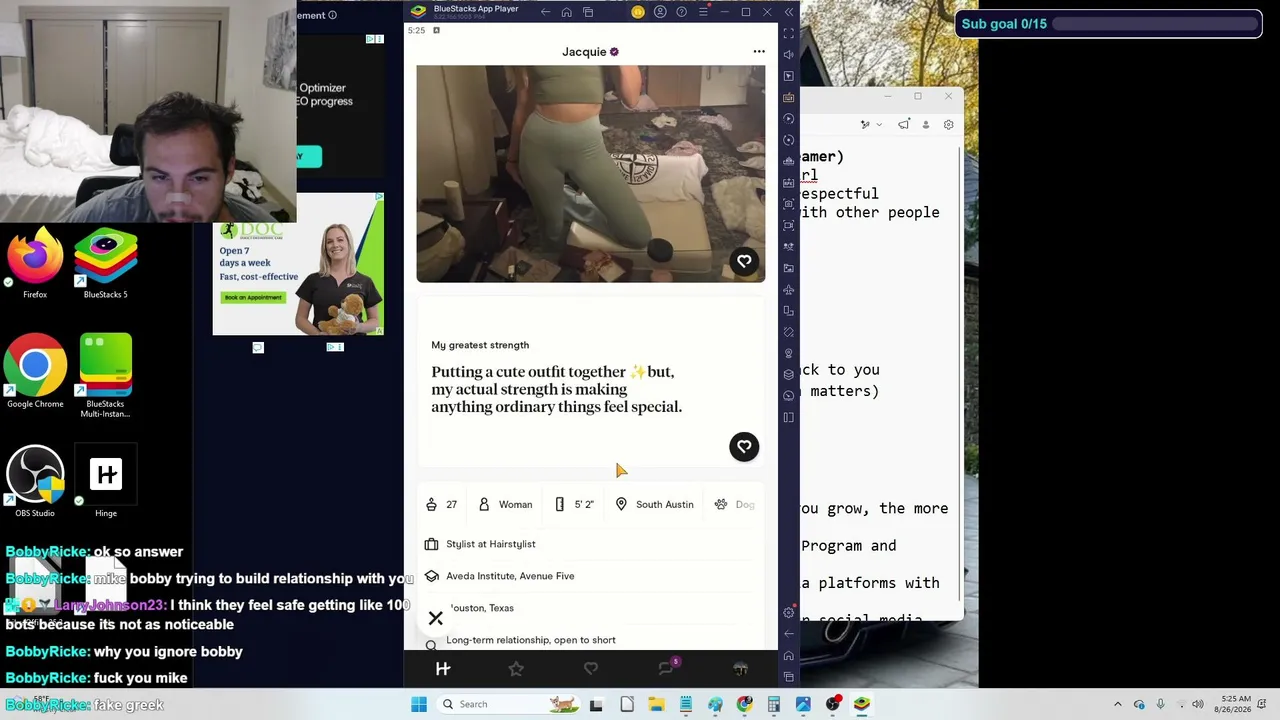Click the megaphone icon in the Notepad window
The width and height of the screenshot is (1280, 720).
tap(904, 125)
